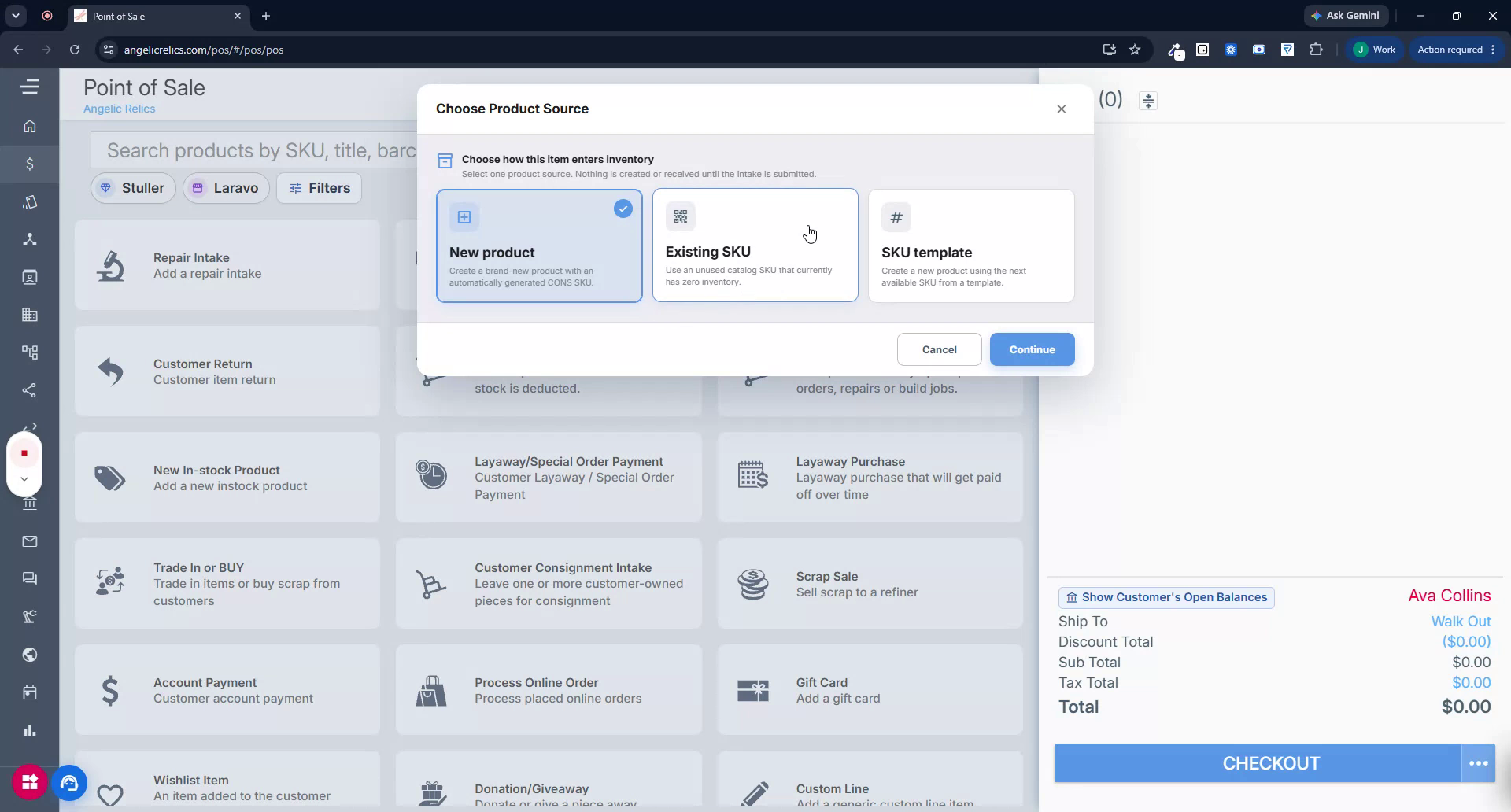Image resolution: width=1511 pixels, height=812 pixels.
Task: Select the dollar sign sidebar icon
Action: [x=30, y=164]
